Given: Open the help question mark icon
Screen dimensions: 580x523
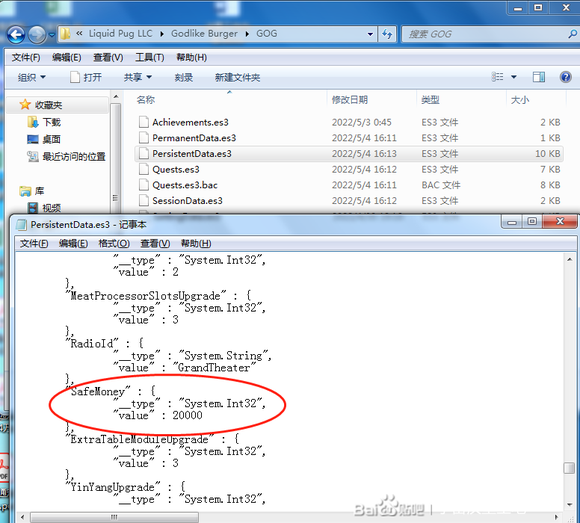Looking at the screenshot, I should click(566, 77).
